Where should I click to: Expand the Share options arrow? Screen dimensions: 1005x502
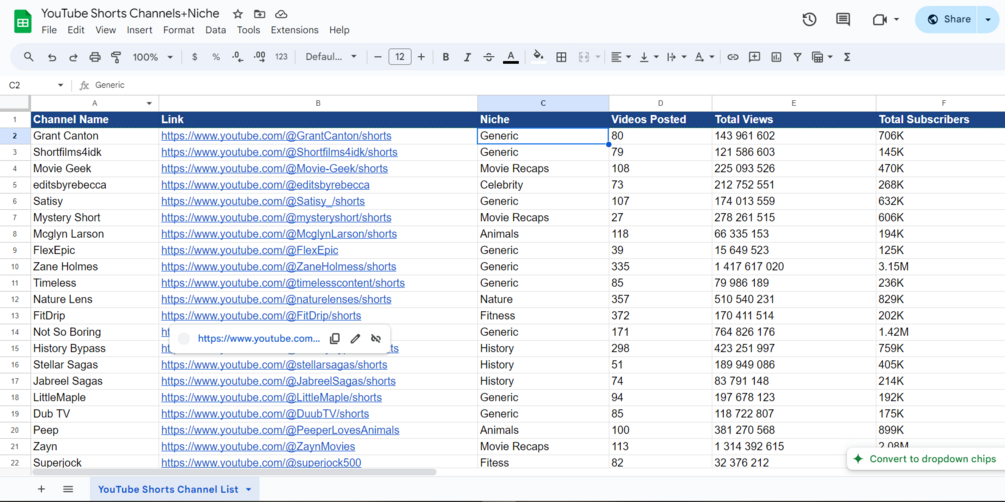[x=987, y=19]
